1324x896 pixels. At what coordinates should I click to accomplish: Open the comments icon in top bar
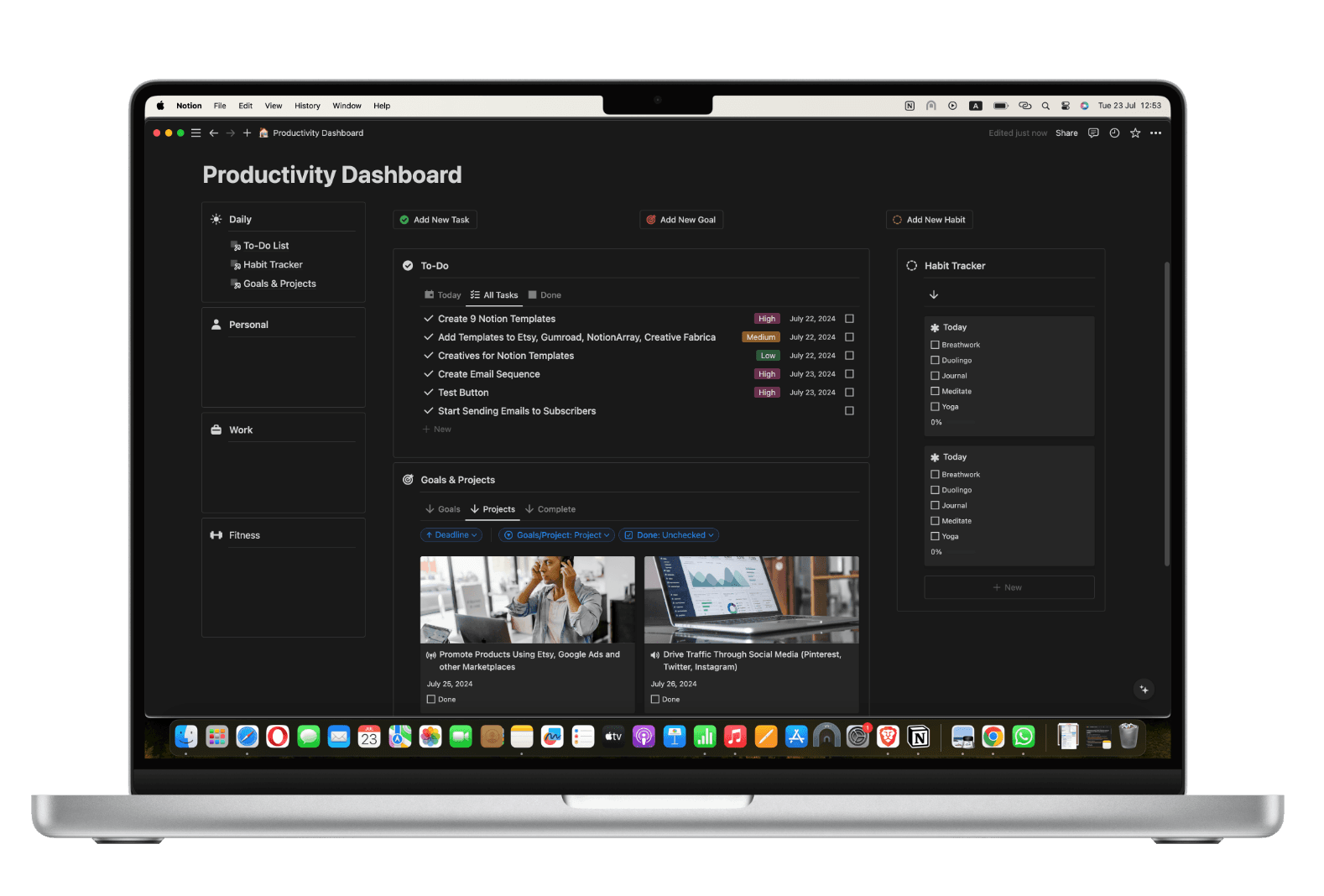tap(1093, 133)
